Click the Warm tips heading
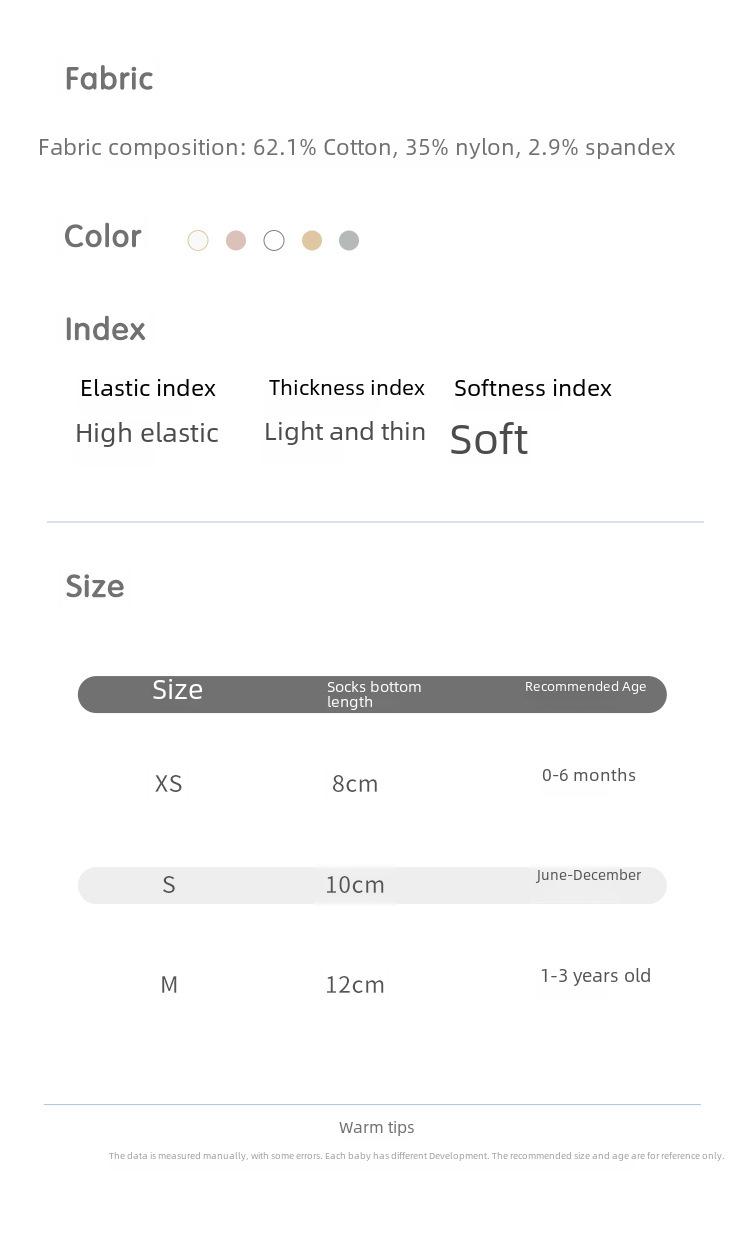Image resolution: width=750 pixels, height=1253 pixels. [x=377, y=1127]
